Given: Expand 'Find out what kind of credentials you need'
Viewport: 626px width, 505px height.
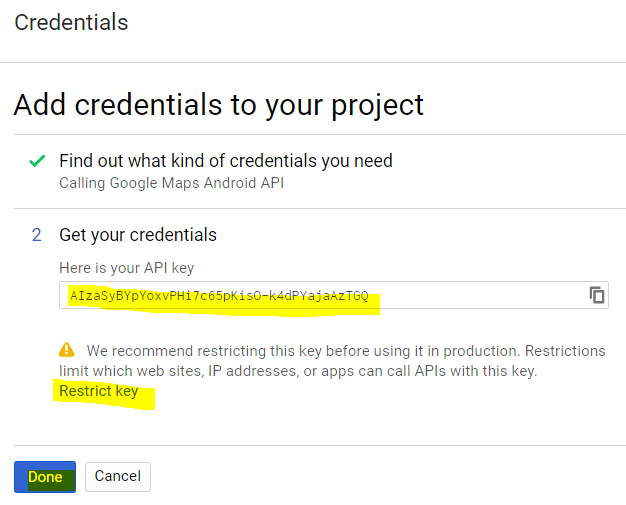Looking at the screenshot, I should [x=225, y=160].
